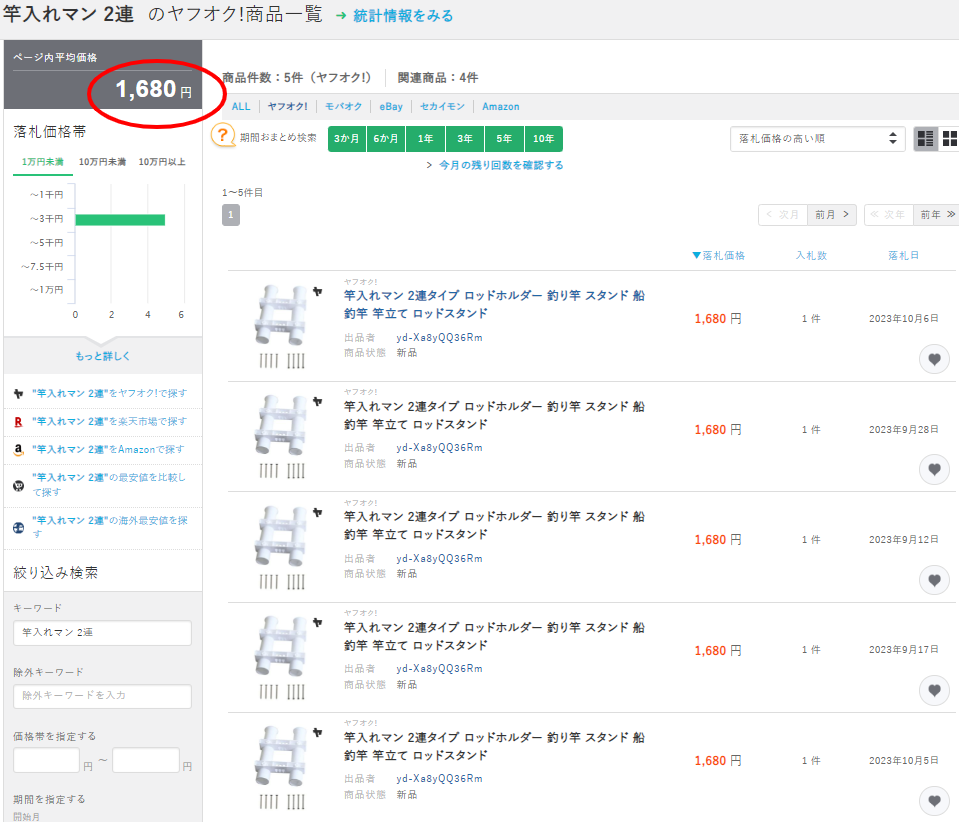Toggle favorite heart for 2023年9月17日 listing
Screen dimensions: 959x822
click(x=934, y=690)
